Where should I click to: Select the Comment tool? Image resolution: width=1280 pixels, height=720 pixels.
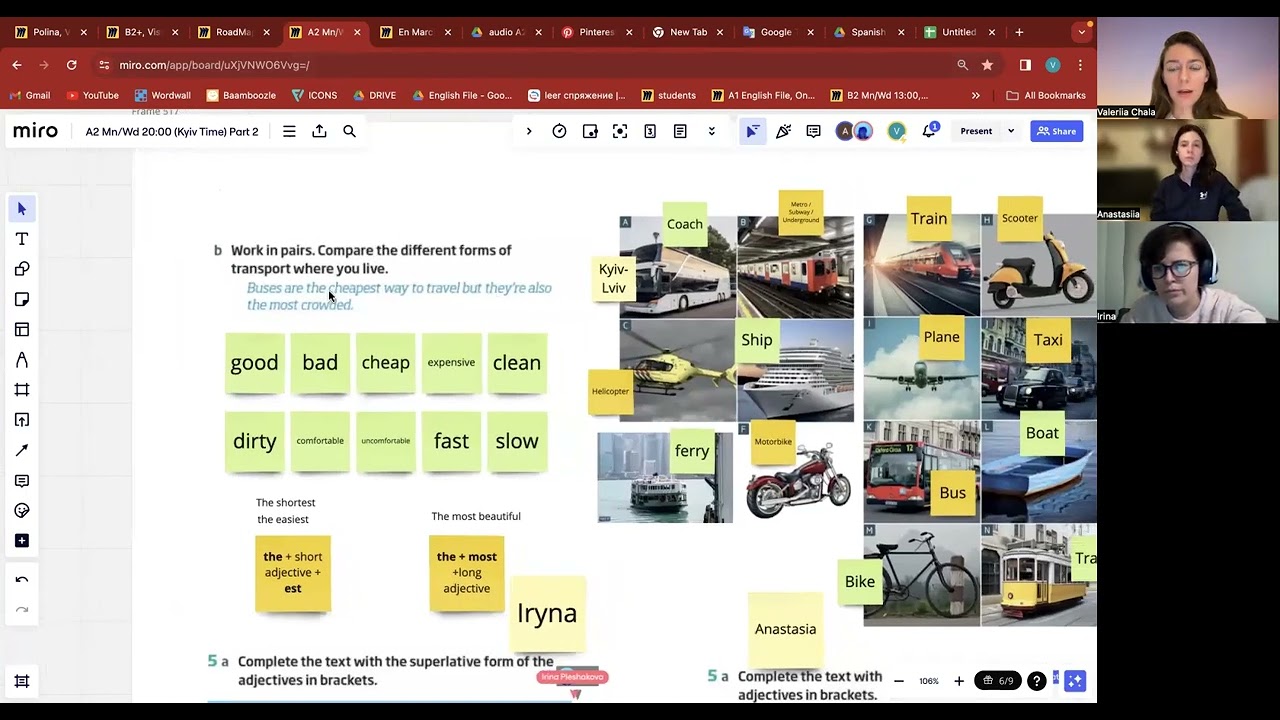tap(22, 481)
